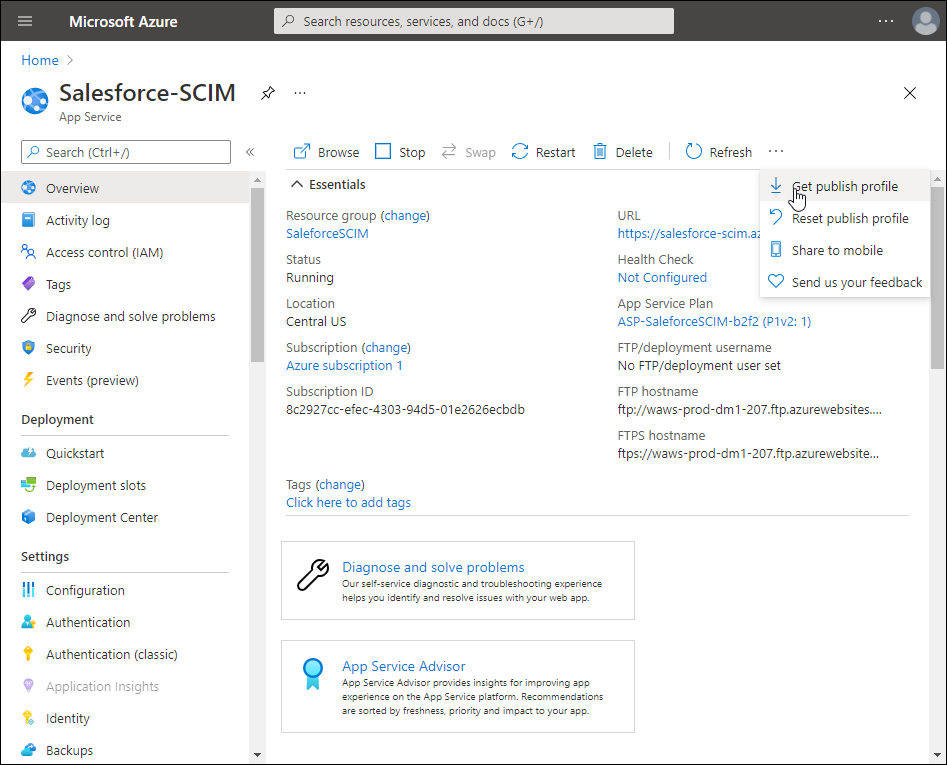
Task: Pin the Salesforce-SCIM app service
Action: pos(267,93)
